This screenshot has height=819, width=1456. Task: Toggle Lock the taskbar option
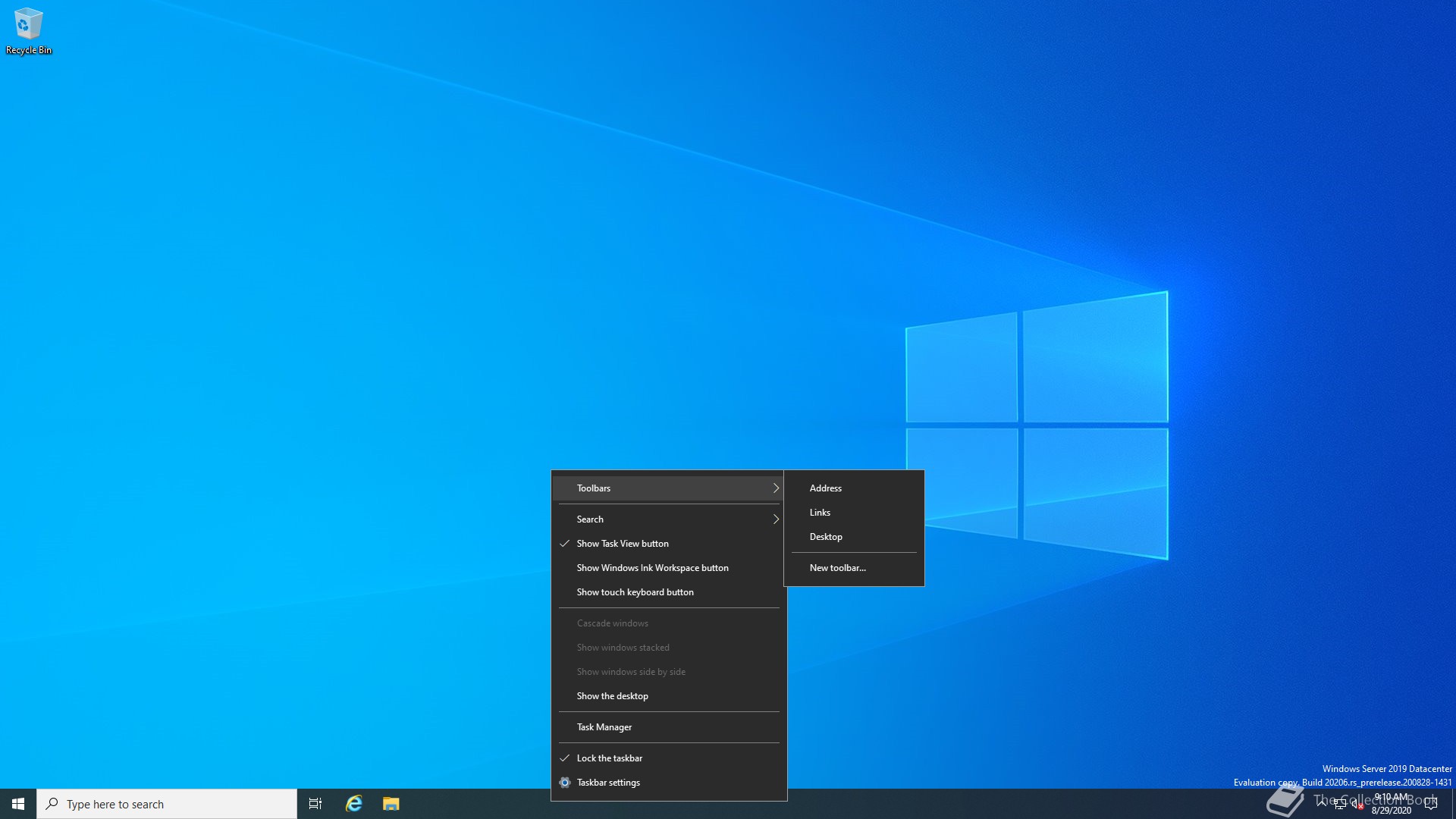pos(610,758)
